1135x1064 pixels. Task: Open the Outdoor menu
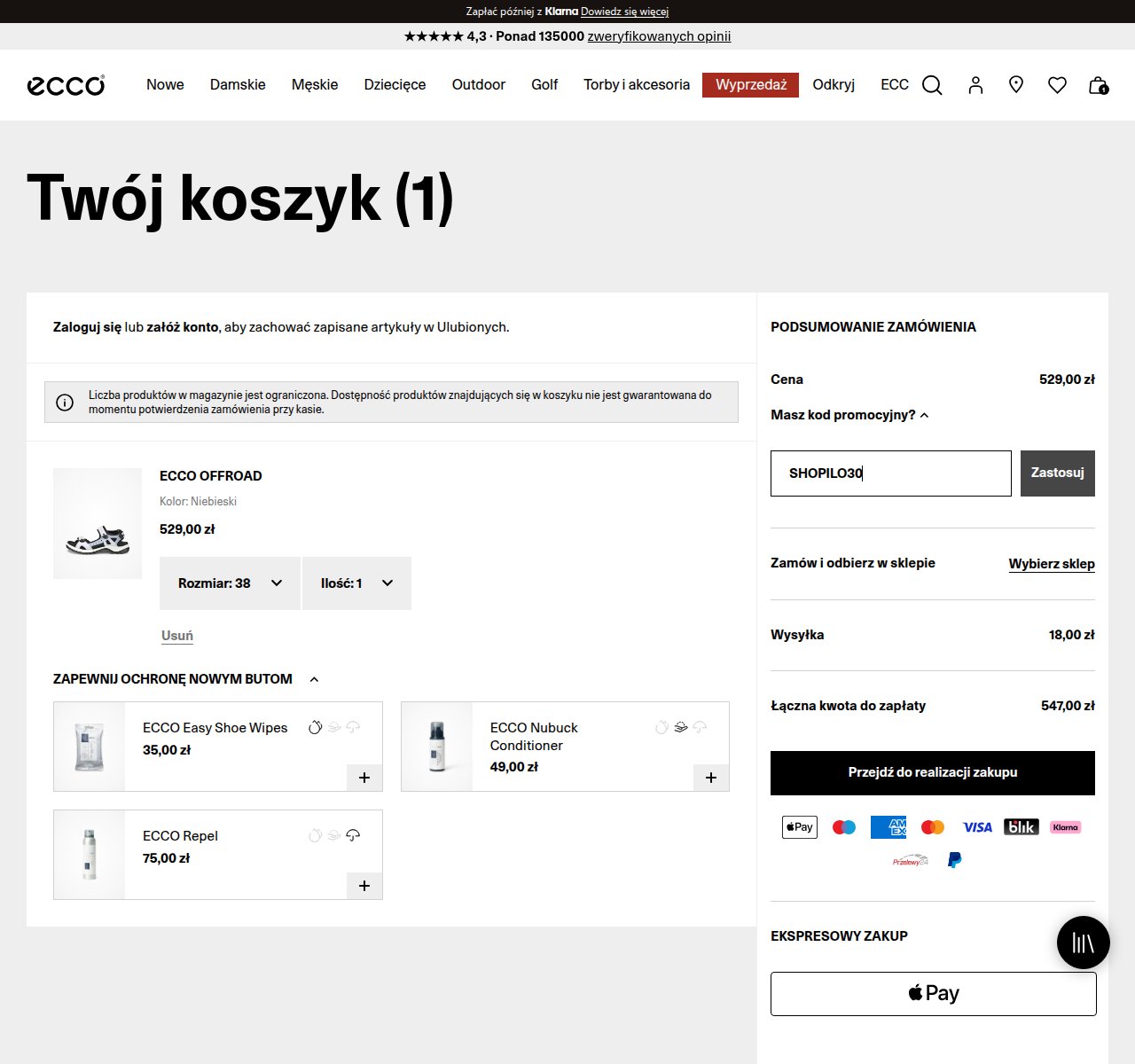pos(479,85)
